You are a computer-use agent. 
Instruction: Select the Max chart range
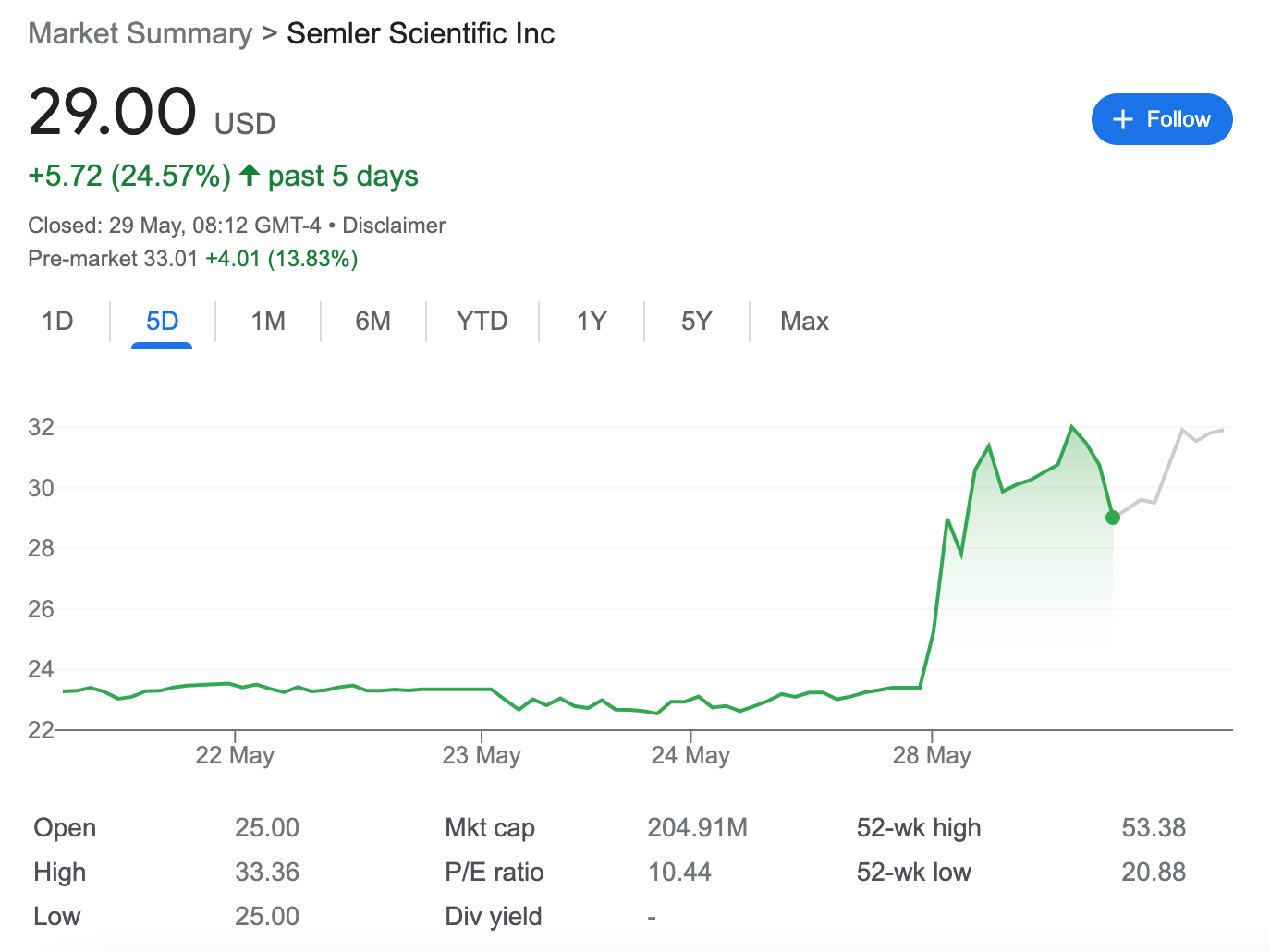coord(804,321)
